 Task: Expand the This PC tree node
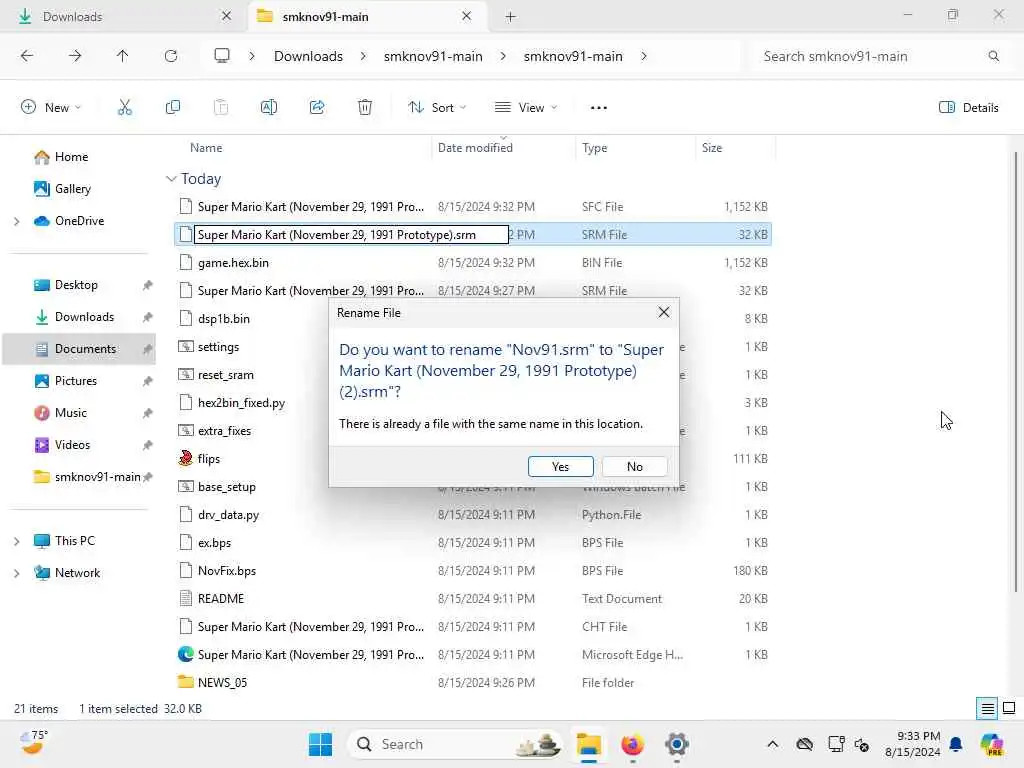pos(17,541)
